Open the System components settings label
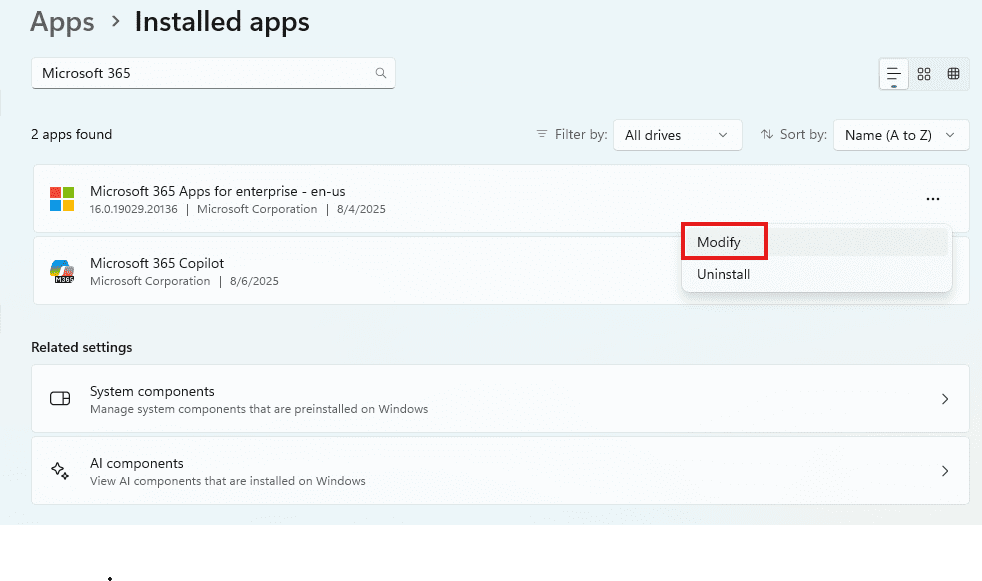The width and height of the screenshot is (982, 581). [152, 391]
